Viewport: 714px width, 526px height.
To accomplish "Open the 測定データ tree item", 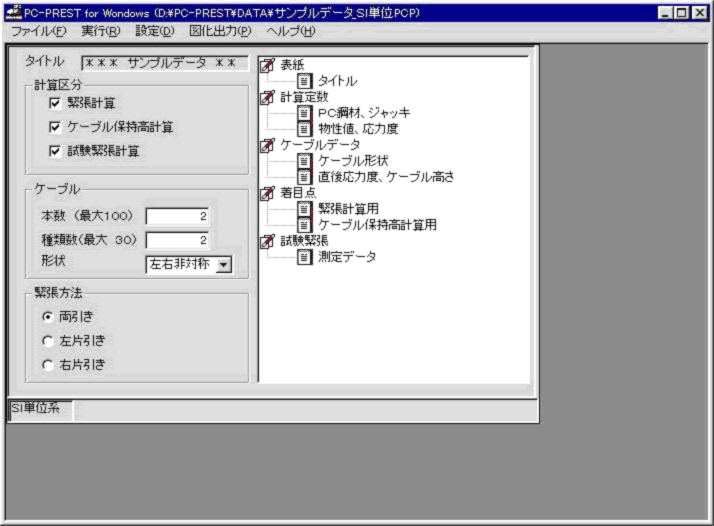I will tap(347, 257).
